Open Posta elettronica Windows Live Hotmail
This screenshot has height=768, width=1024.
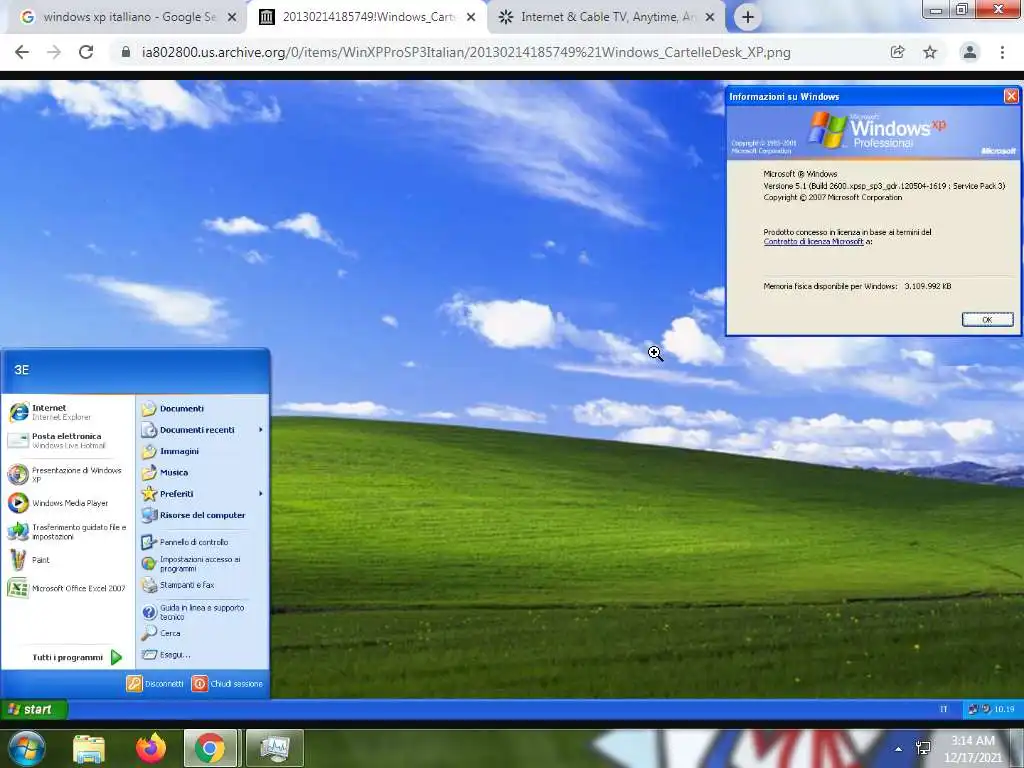67,441
